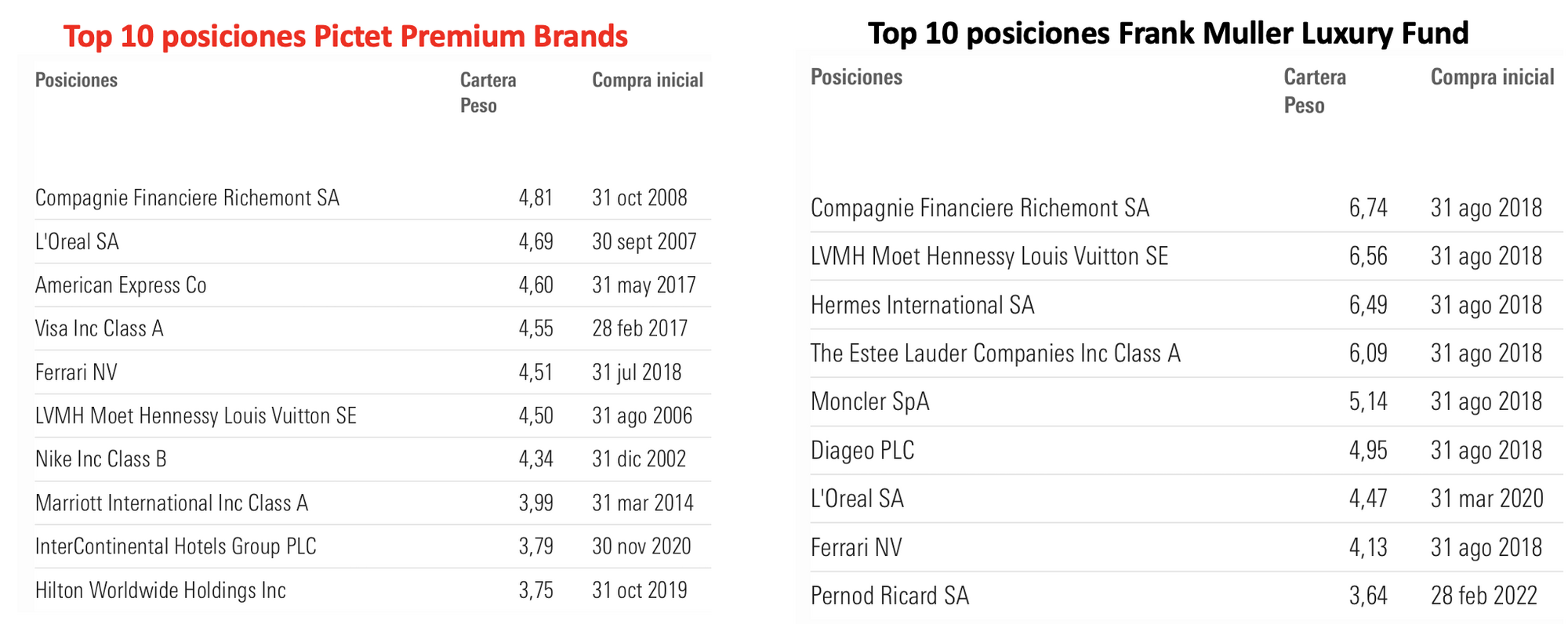Select Hilton Worldwide Holdings Inc
1568x624 pixels.
click(161, 590)
